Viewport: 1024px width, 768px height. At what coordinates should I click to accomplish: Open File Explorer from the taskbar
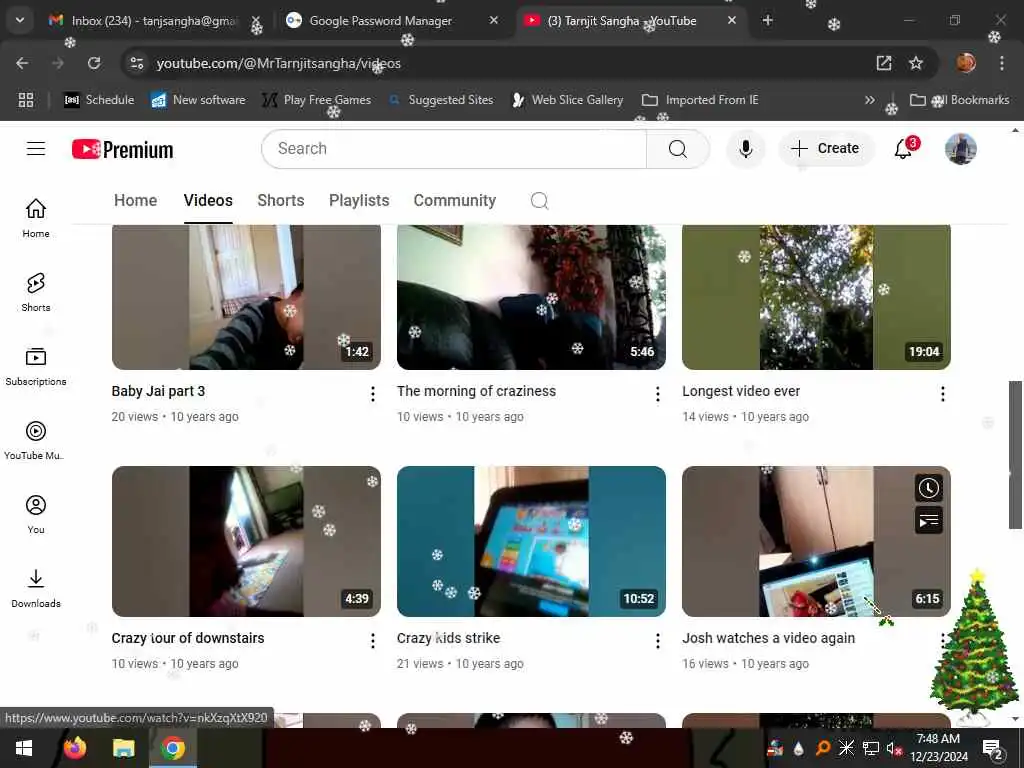tap(123, 748)
